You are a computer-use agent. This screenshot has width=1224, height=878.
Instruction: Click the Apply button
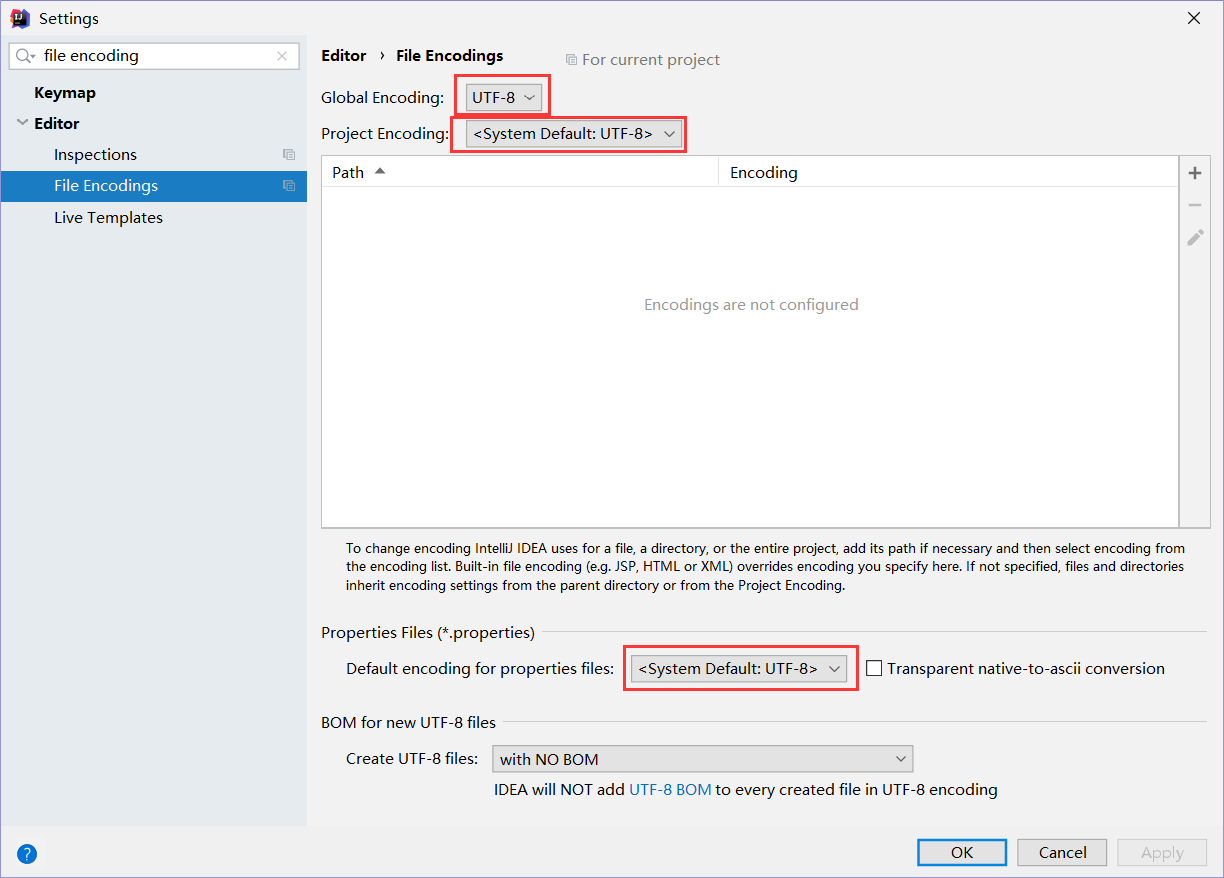(1162, 852)
